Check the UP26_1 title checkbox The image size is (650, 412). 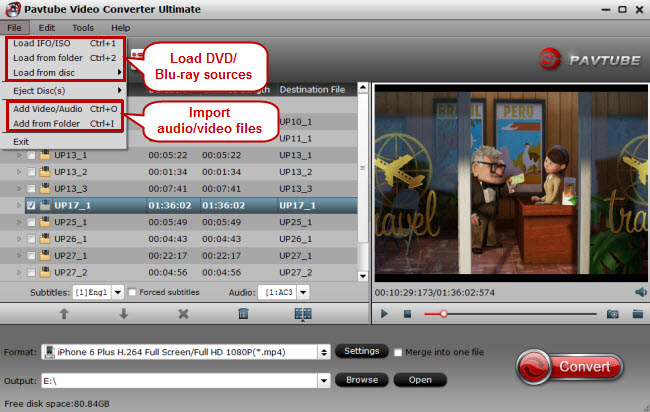[31, 239]
